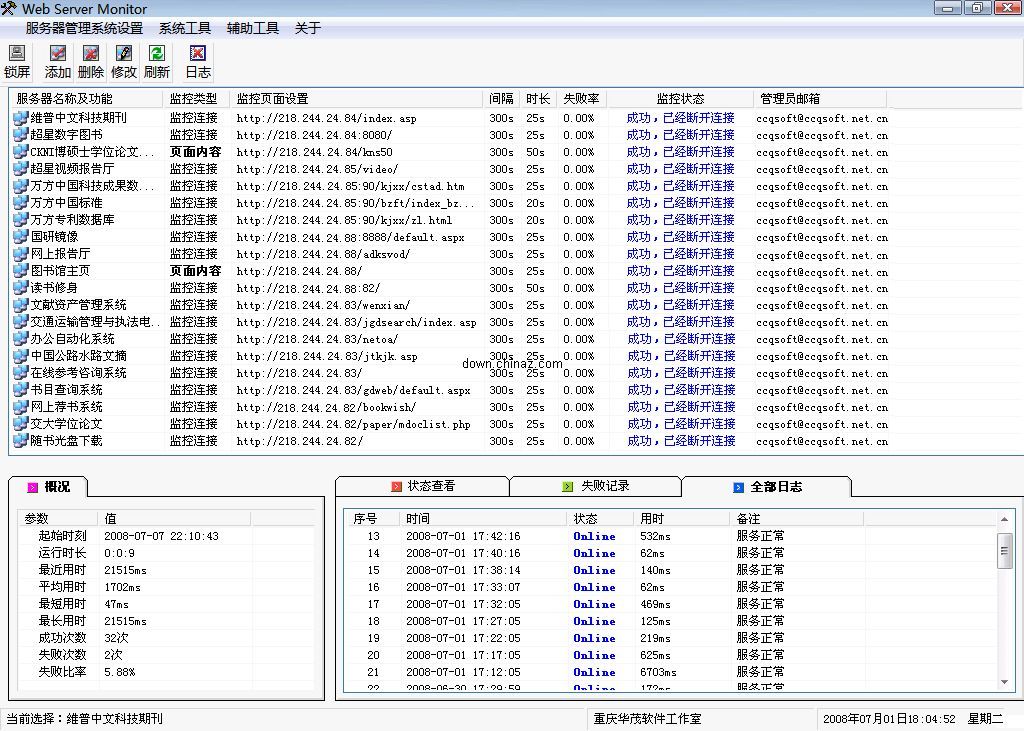Select server icon beside 超星视频报告厅
The width and height of the screenshot is (1024, 731).
(x=20, y=169)
